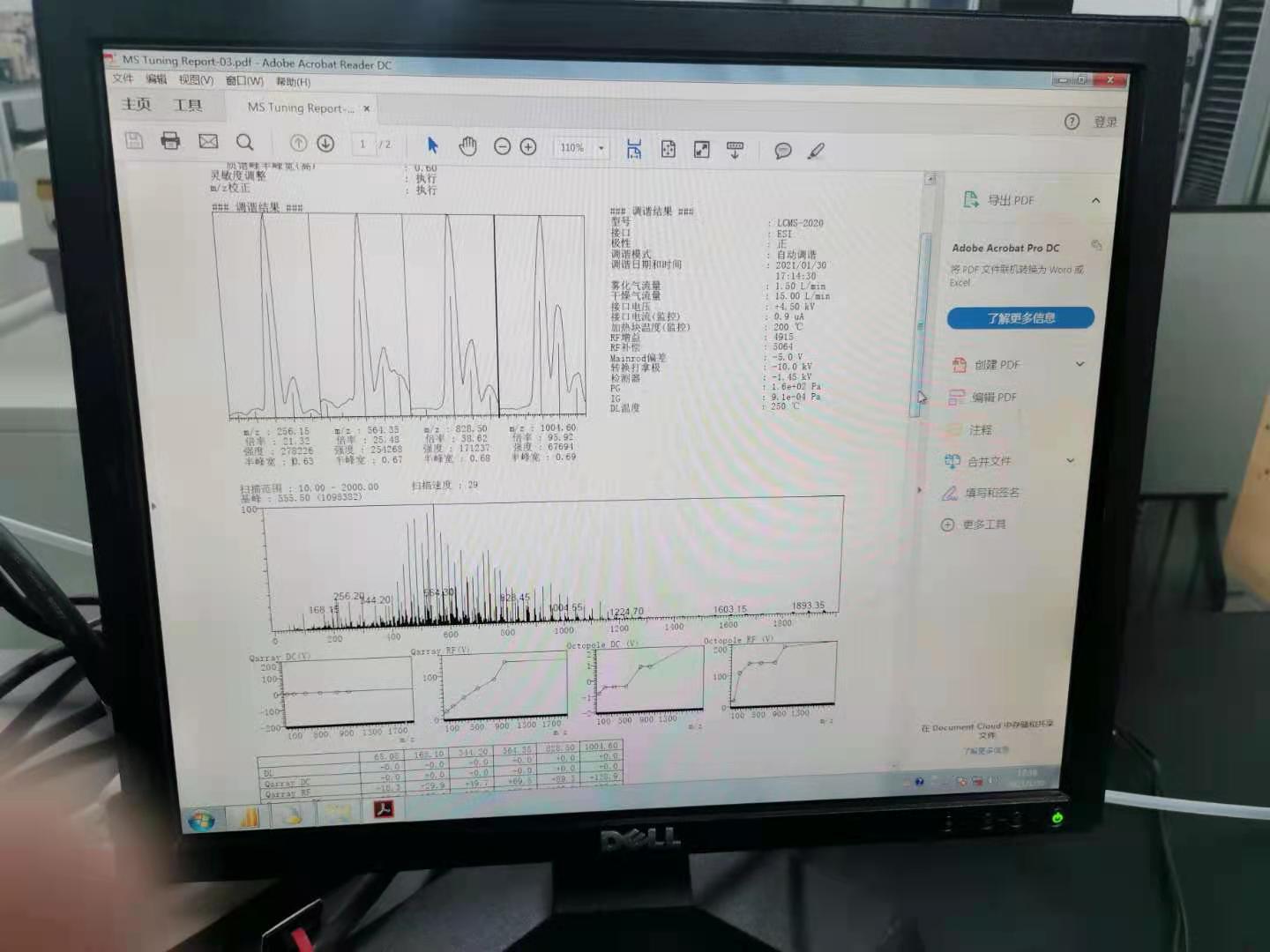Zoom out with the minus icon

pos(502,146)
